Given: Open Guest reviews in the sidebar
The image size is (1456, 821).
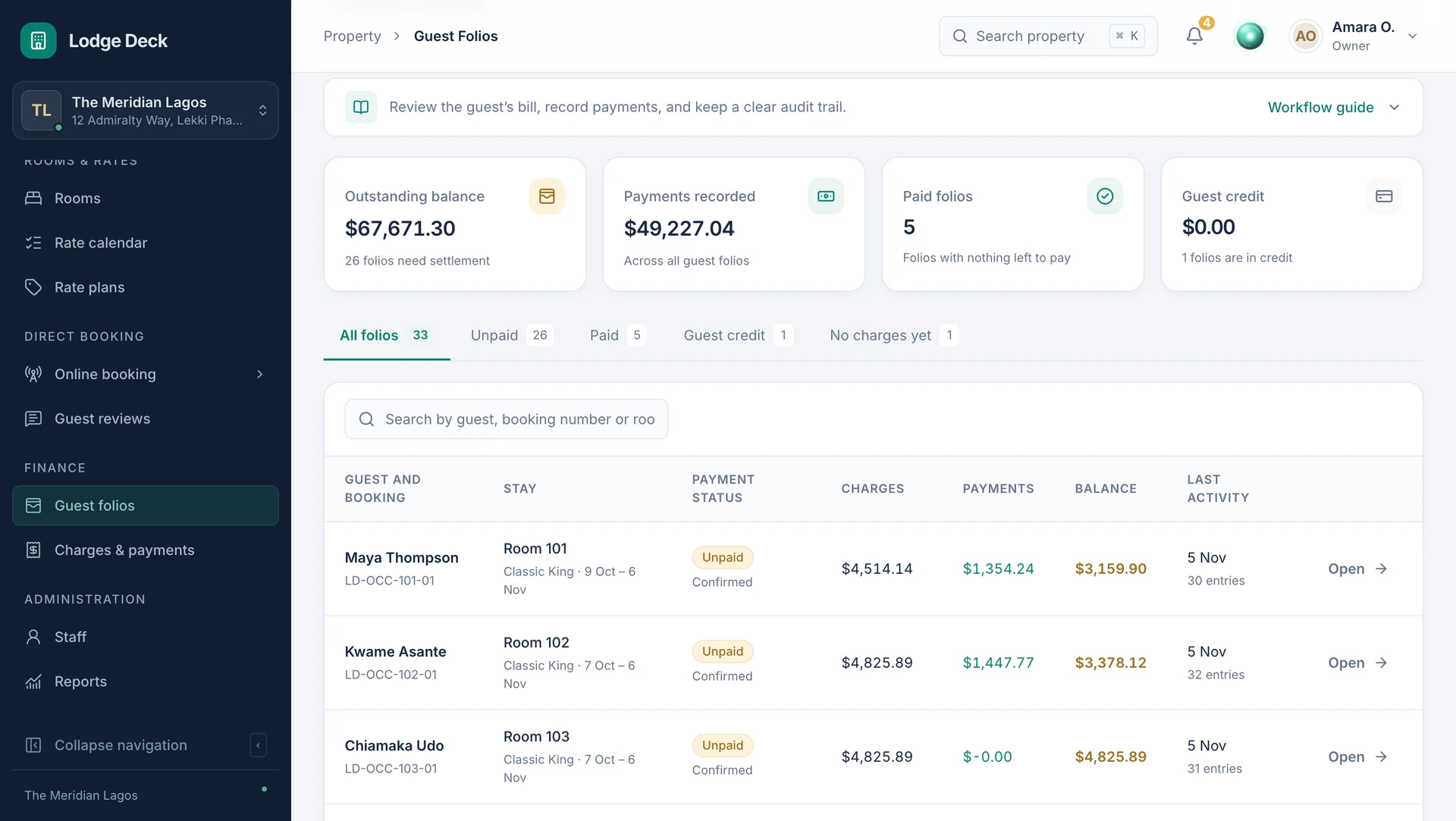Looking at the screenshot, I should [x=146, y=418].
